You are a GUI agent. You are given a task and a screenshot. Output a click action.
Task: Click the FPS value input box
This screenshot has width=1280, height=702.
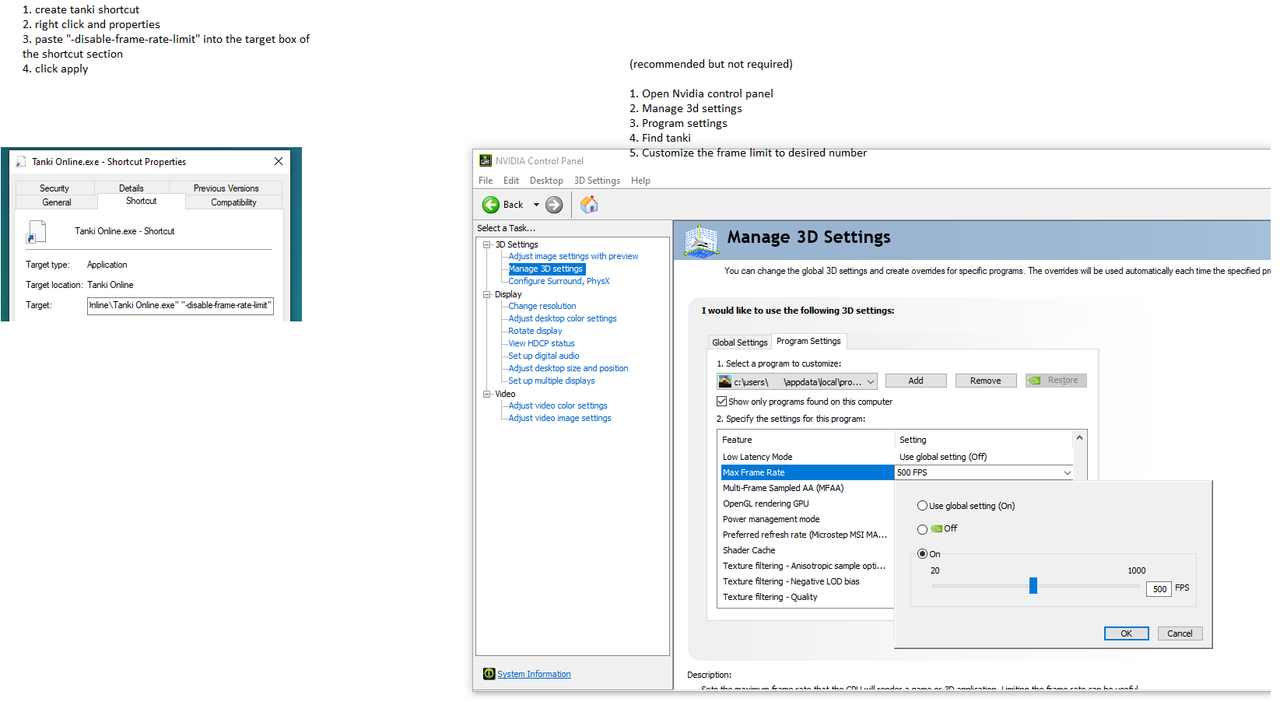[1158, 589]
